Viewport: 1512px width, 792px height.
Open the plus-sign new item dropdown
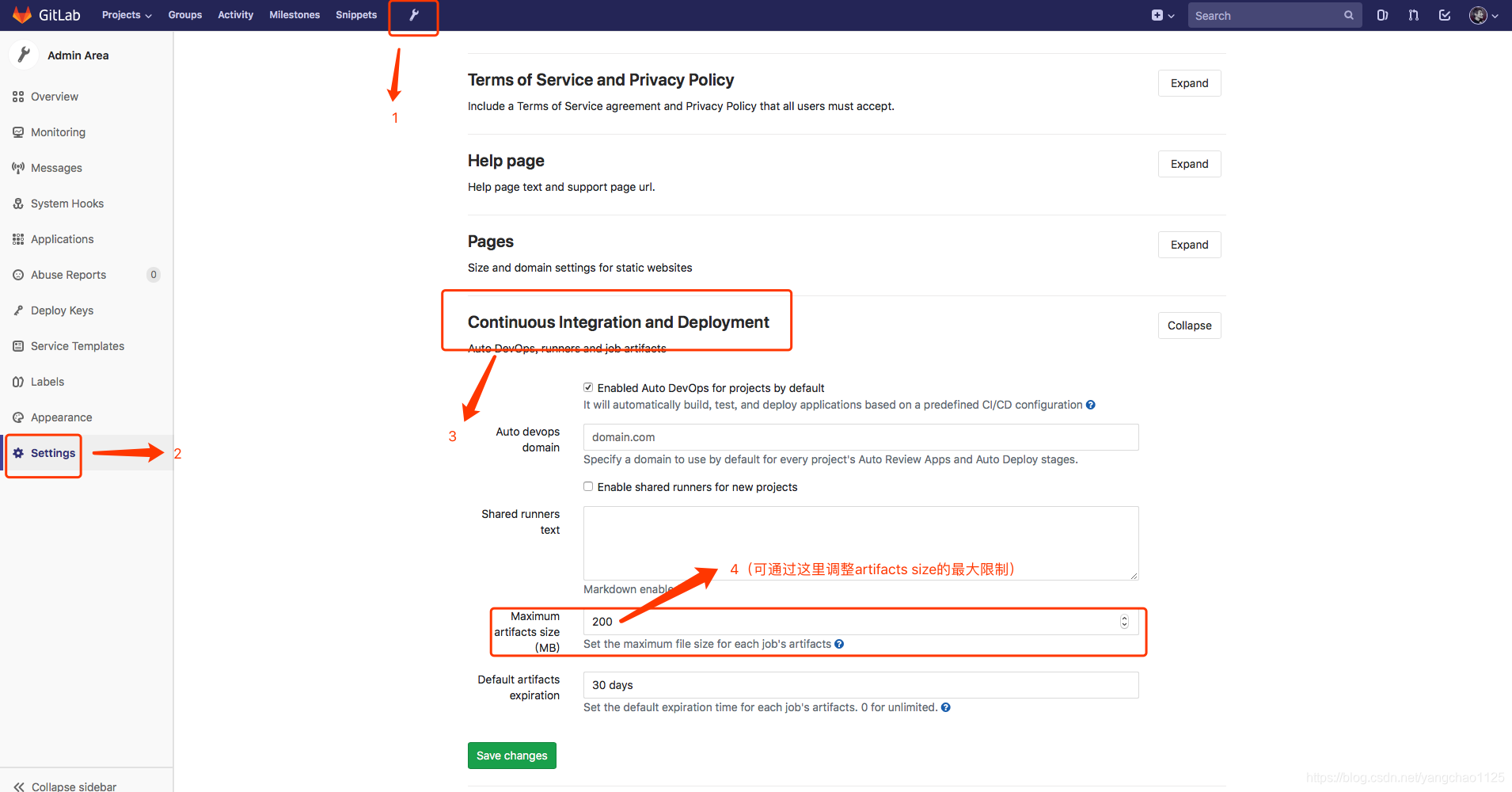pyautogui.click(x=1160, y=14)
